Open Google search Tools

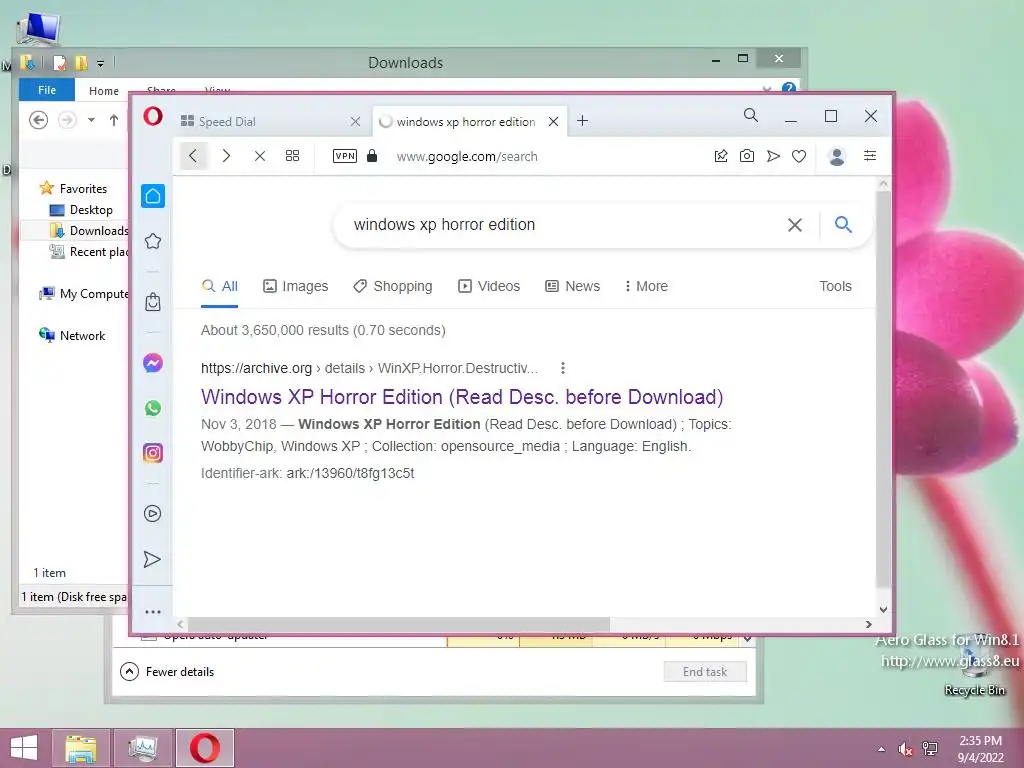[x=835, y=287]
